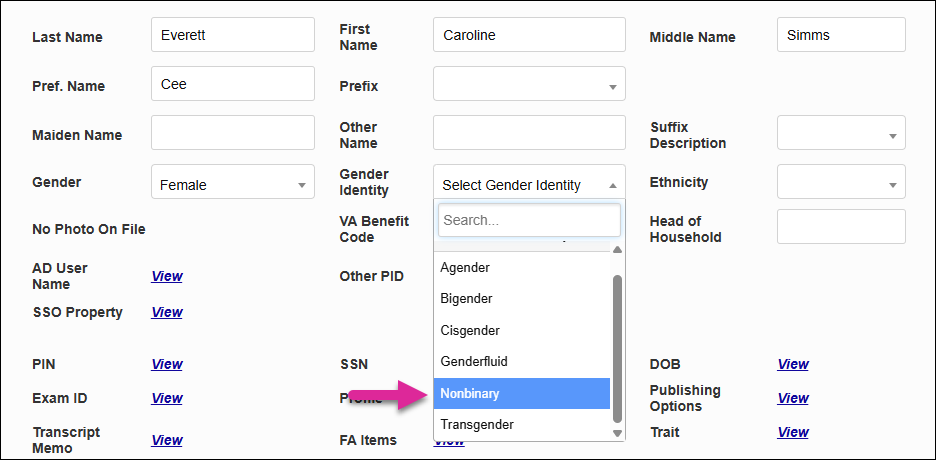The height and width of the screenshot is (460, 936).
Task: Click the Pref. Name field containing Cee
Action: click(x=233, y=84)
